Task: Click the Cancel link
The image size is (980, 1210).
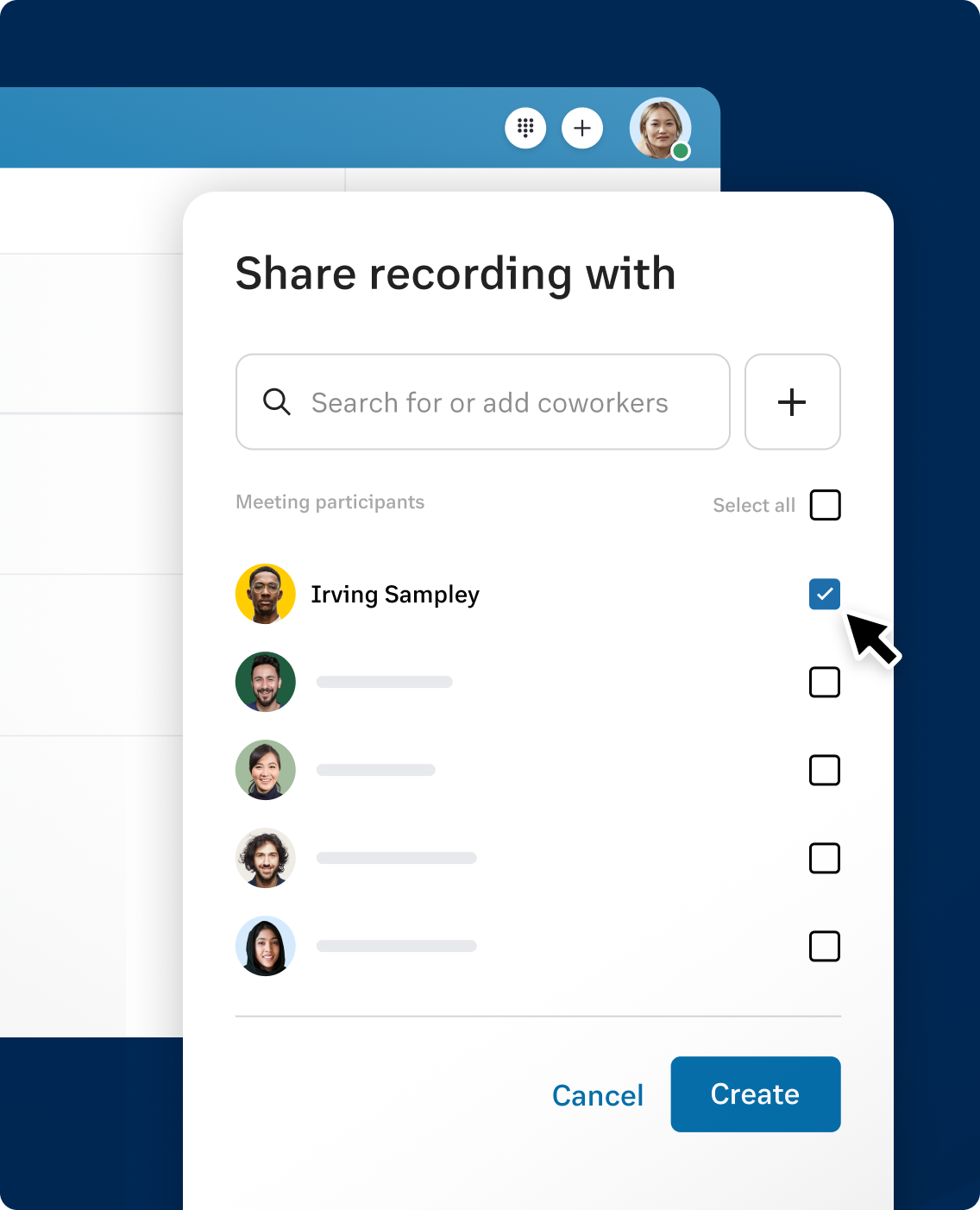Action: point(598,1095)
